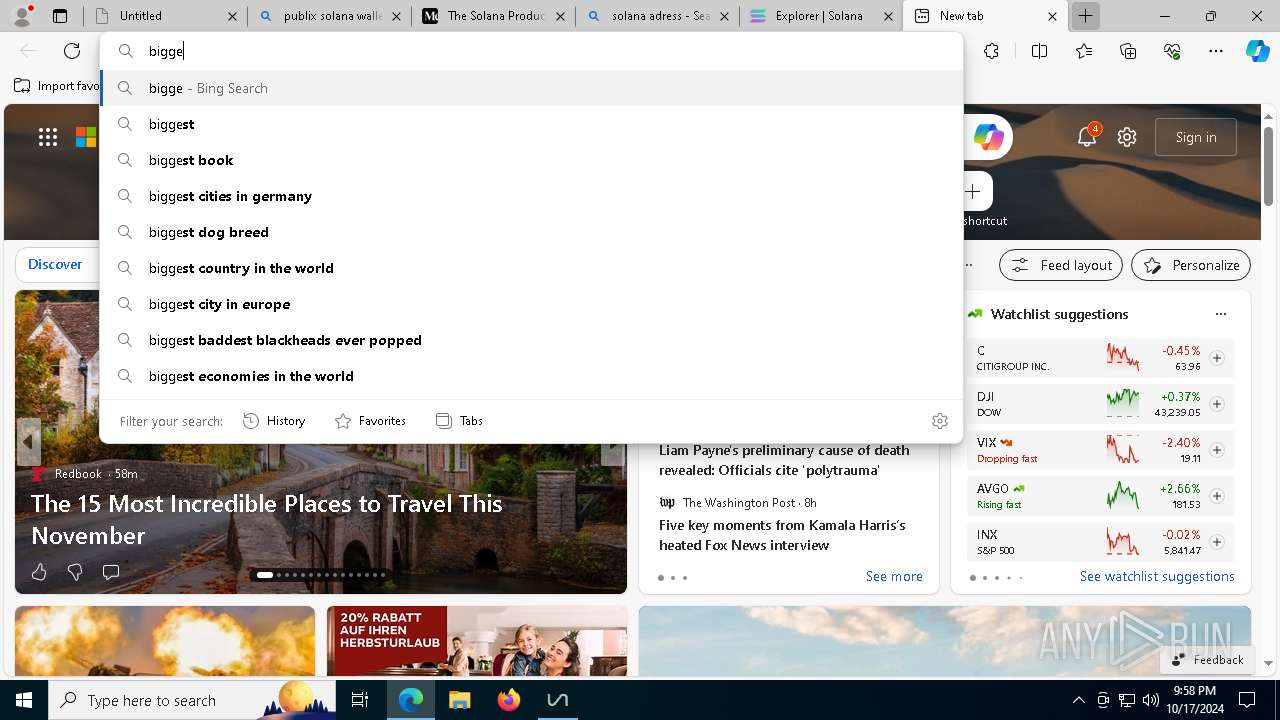Switch to solana adress search tab
The image size is (1280, 720).
[658, 16]
